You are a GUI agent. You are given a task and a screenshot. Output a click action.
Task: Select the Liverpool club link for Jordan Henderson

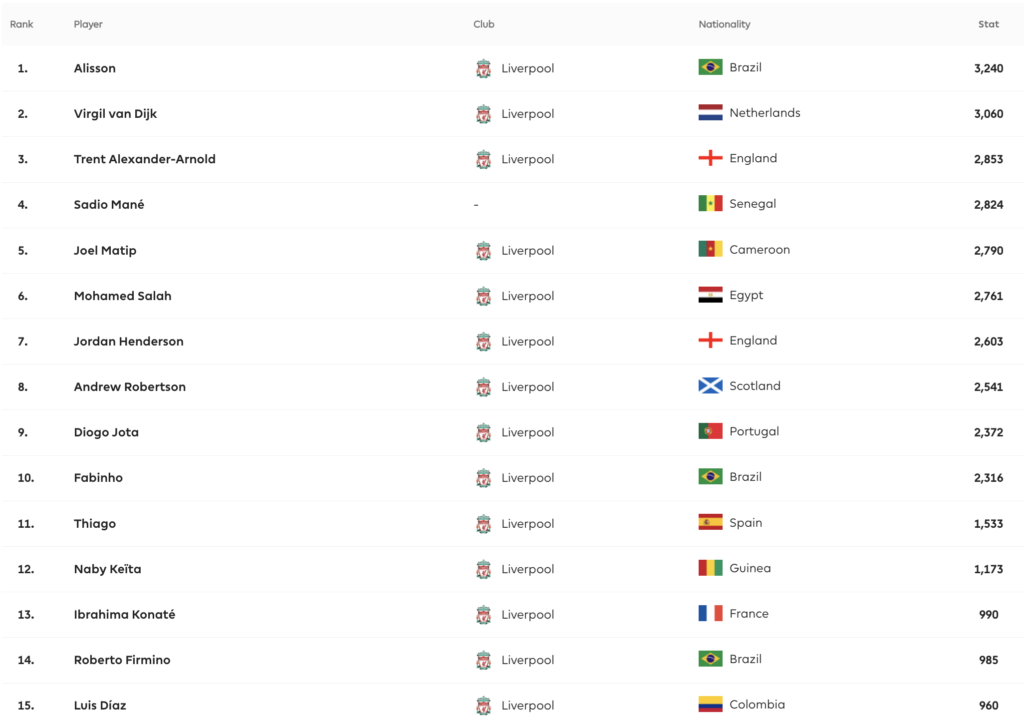coord(528,341)
